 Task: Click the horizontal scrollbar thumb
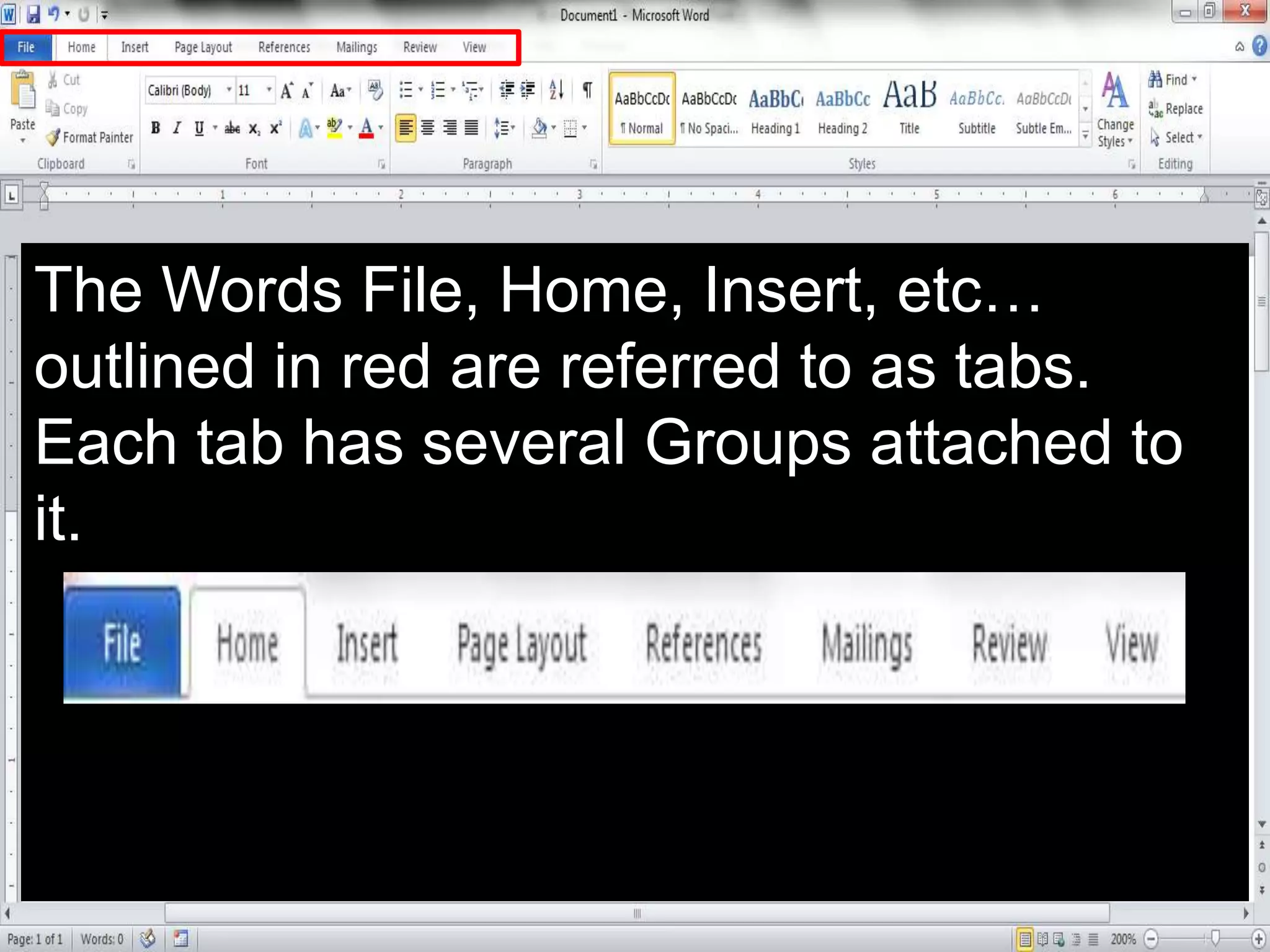(637, 913)
